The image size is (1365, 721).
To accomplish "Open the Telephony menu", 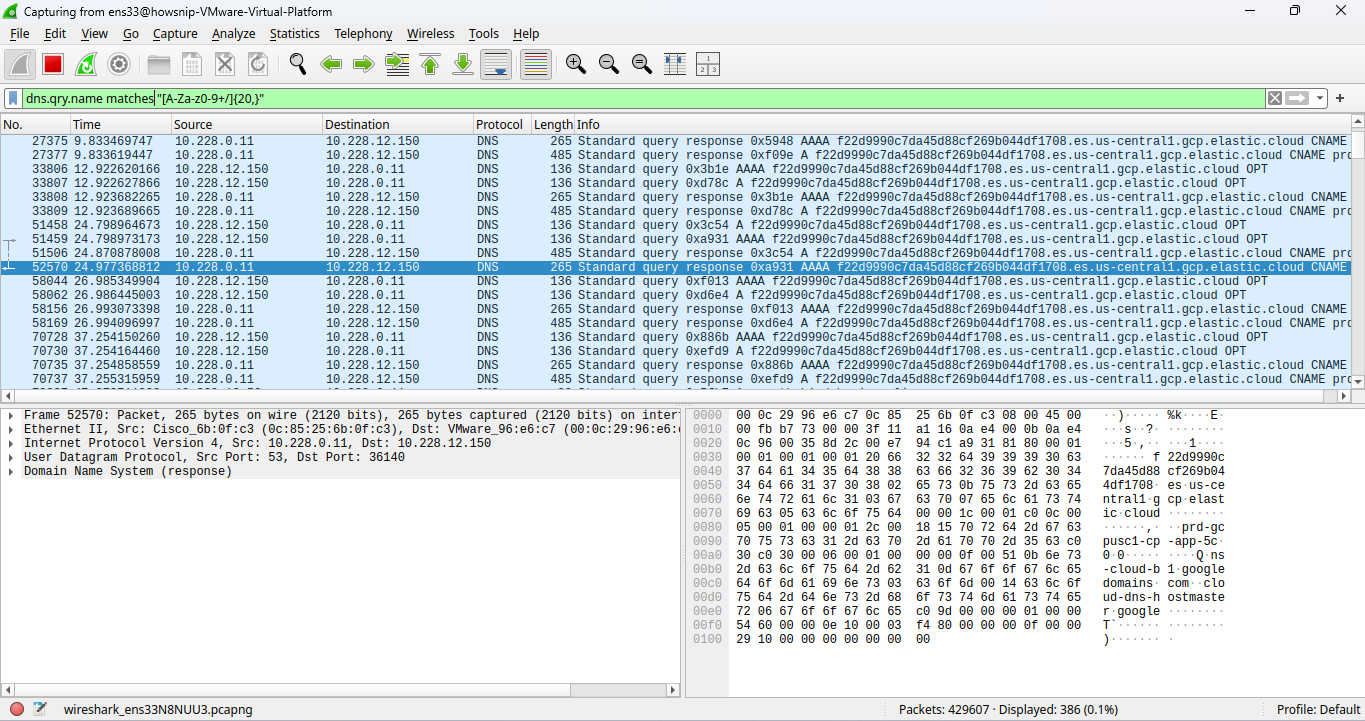I will coord(363,33).
